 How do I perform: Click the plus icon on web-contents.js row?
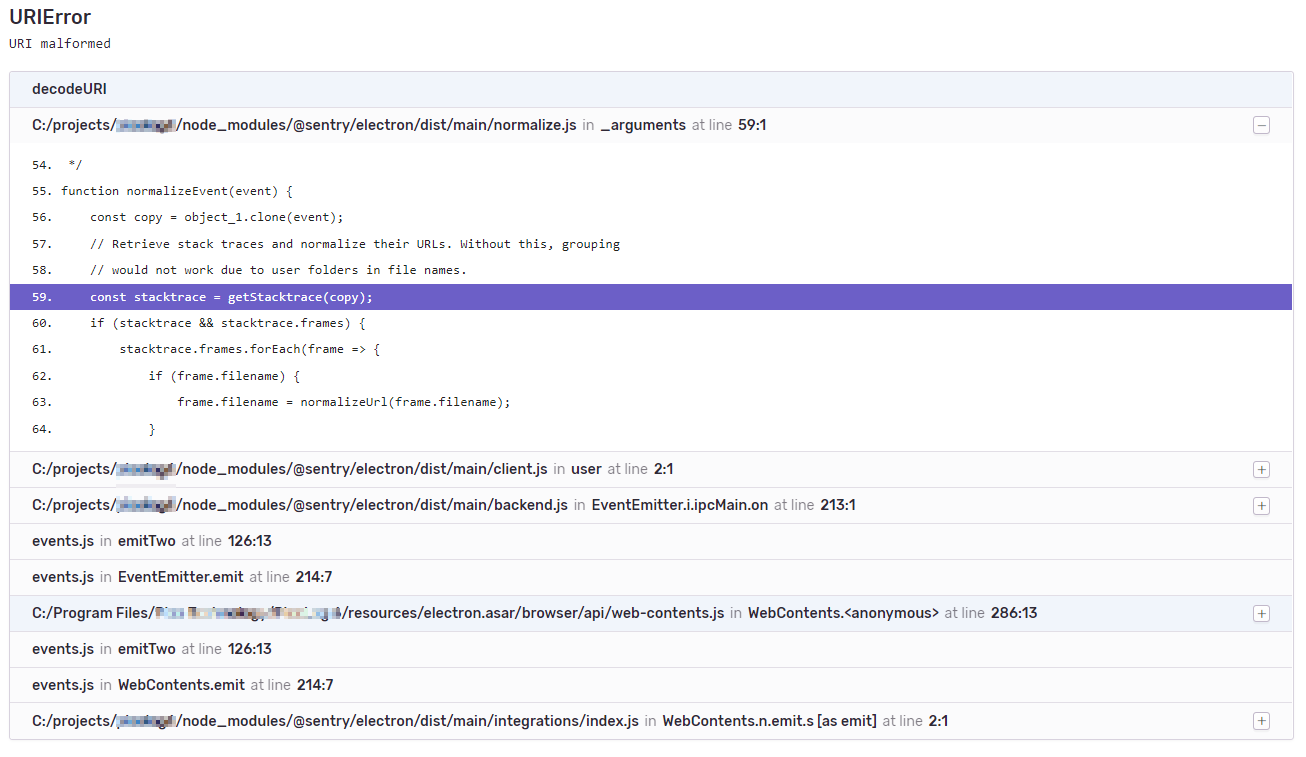click(x=1261, y=613)
